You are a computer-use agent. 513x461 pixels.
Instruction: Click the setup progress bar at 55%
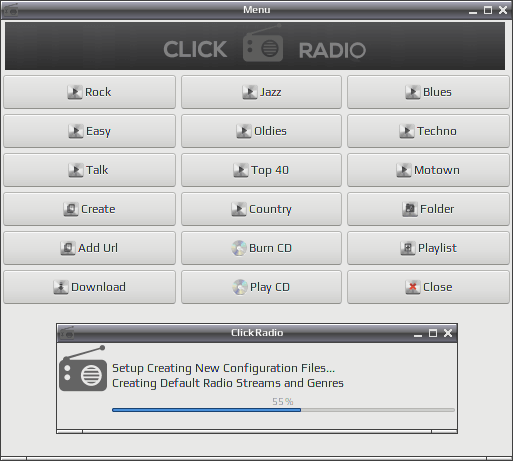click(283, 410)
